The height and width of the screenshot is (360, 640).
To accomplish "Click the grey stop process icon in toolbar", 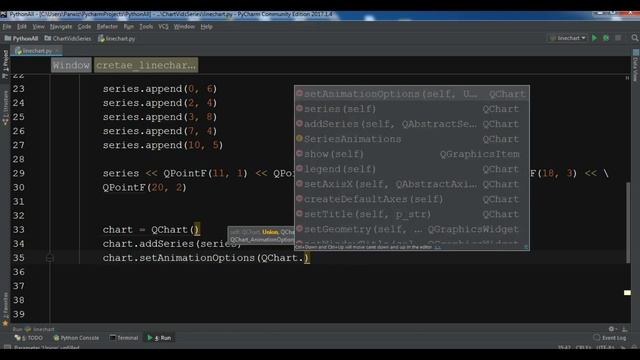I will point(618,38).
